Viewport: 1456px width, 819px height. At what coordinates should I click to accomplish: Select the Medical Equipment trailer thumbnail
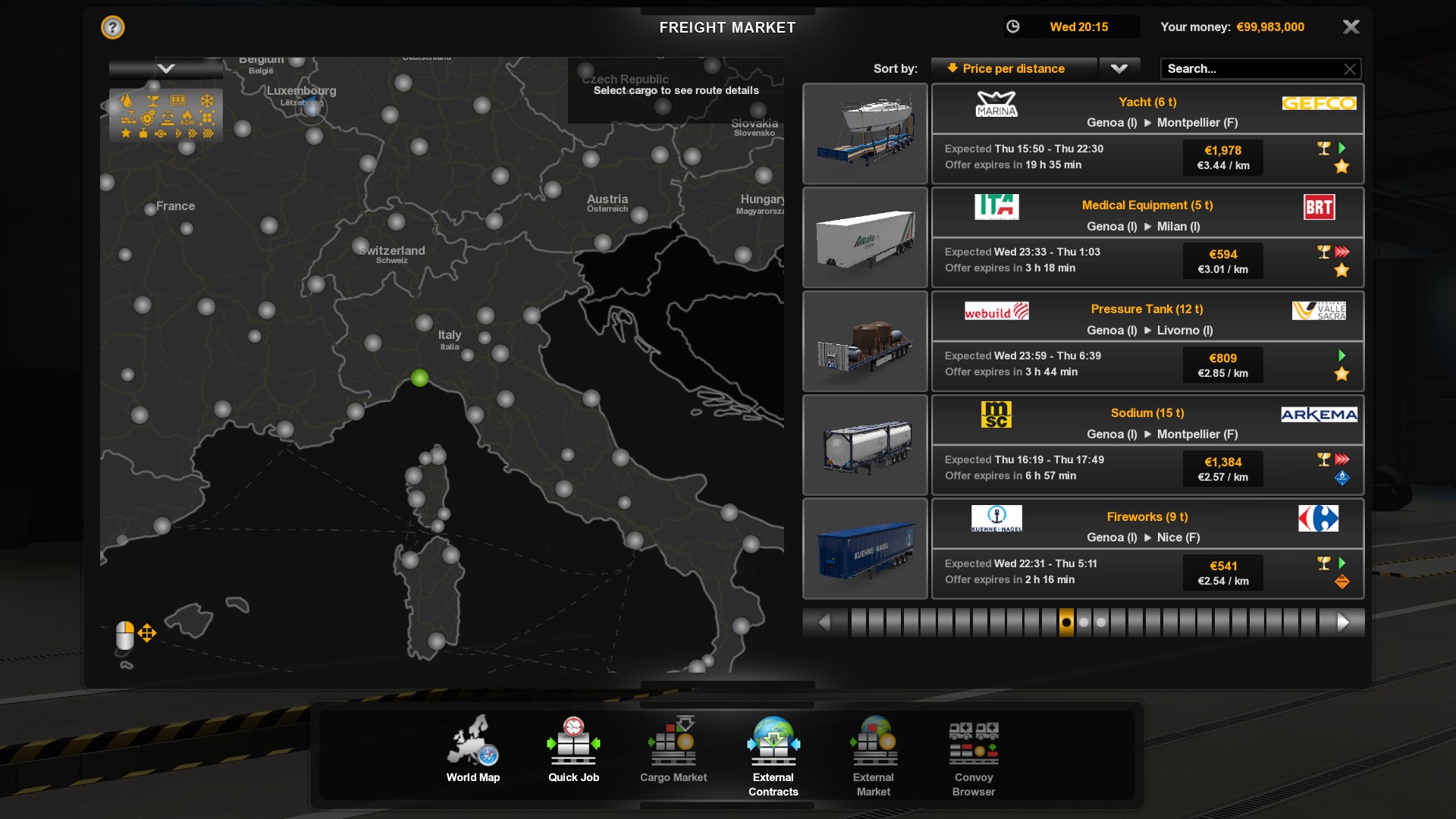coord(865,237)
